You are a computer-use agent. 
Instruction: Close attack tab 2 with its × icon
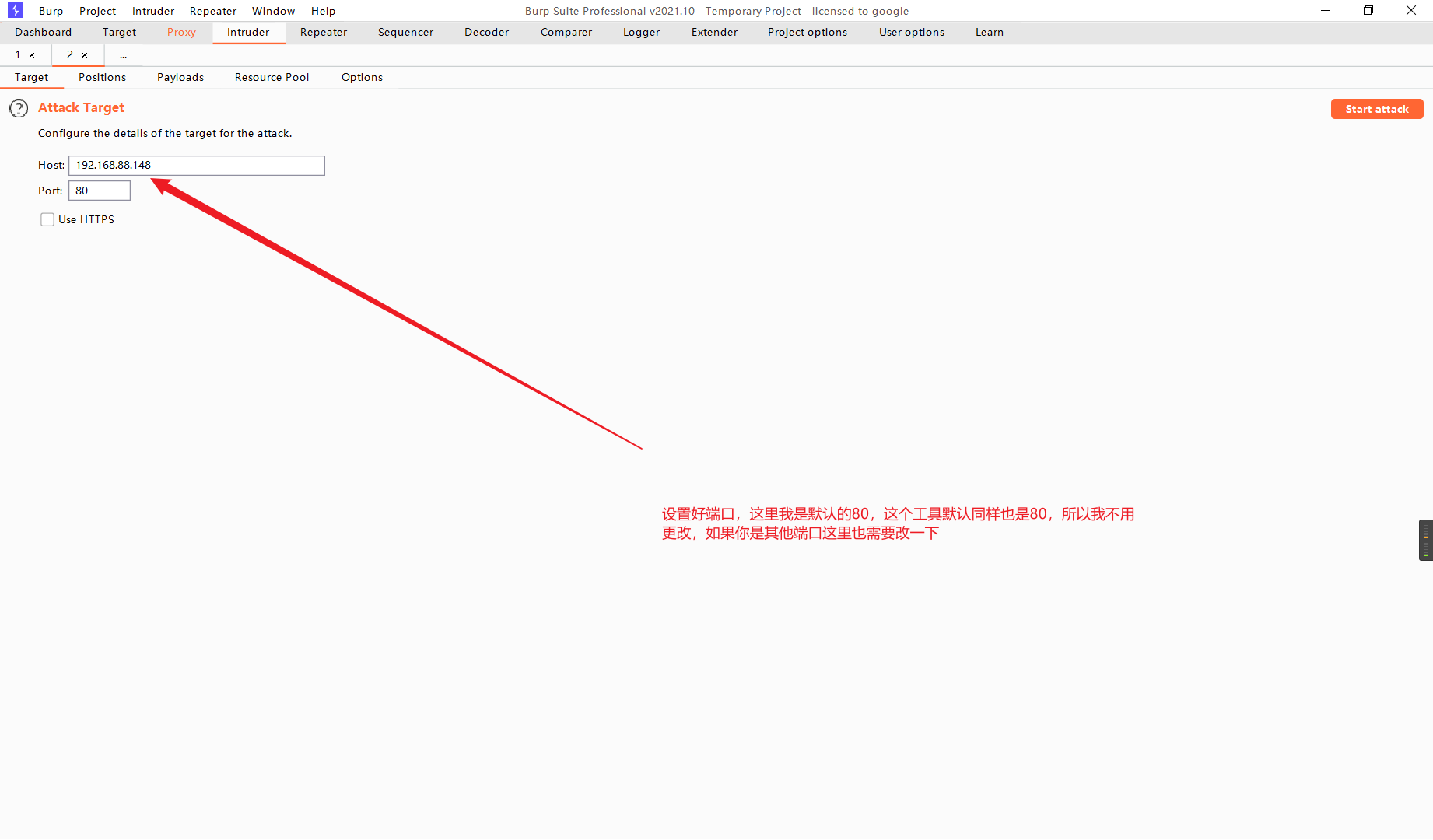[86, 54]
